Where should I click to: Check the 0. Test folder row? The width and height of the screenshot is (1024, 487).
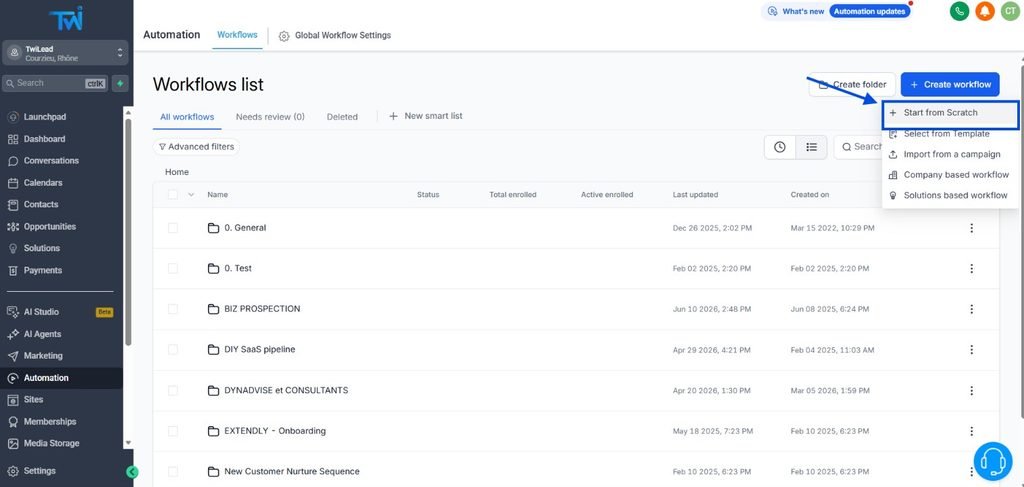point(172,268)
